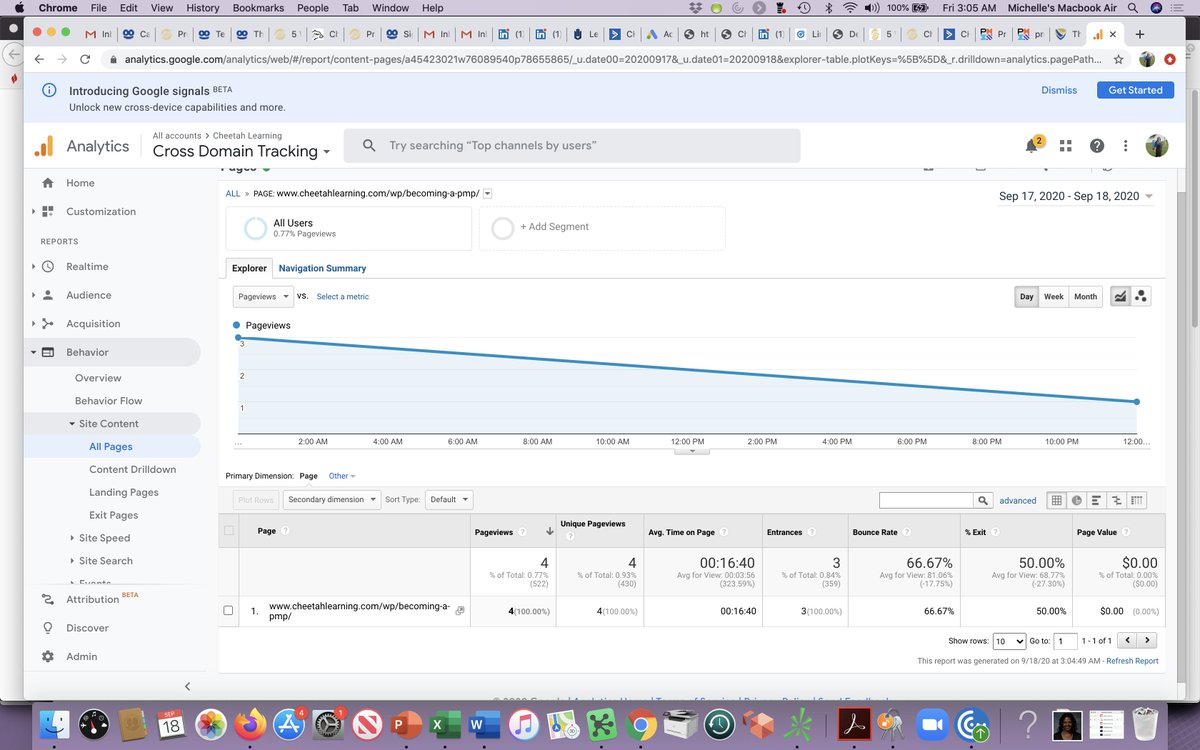The height and width of the screenshot is (750, 1200).
Task: Click the Discover lightbulb icon
Action: point(47,628)
